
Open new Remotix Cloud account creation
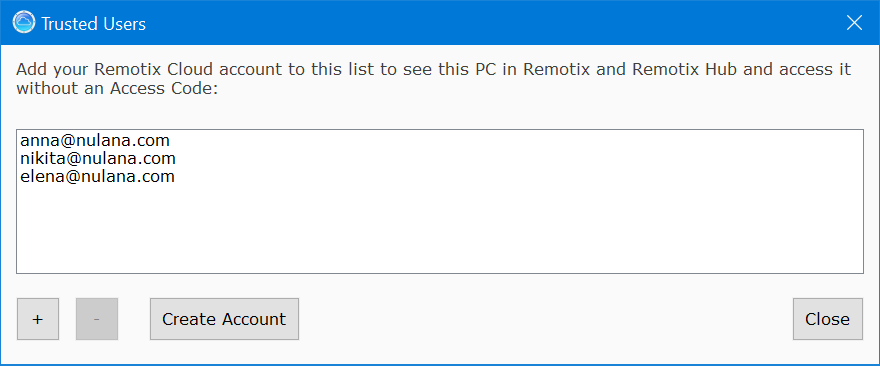[x=224, y=319]
